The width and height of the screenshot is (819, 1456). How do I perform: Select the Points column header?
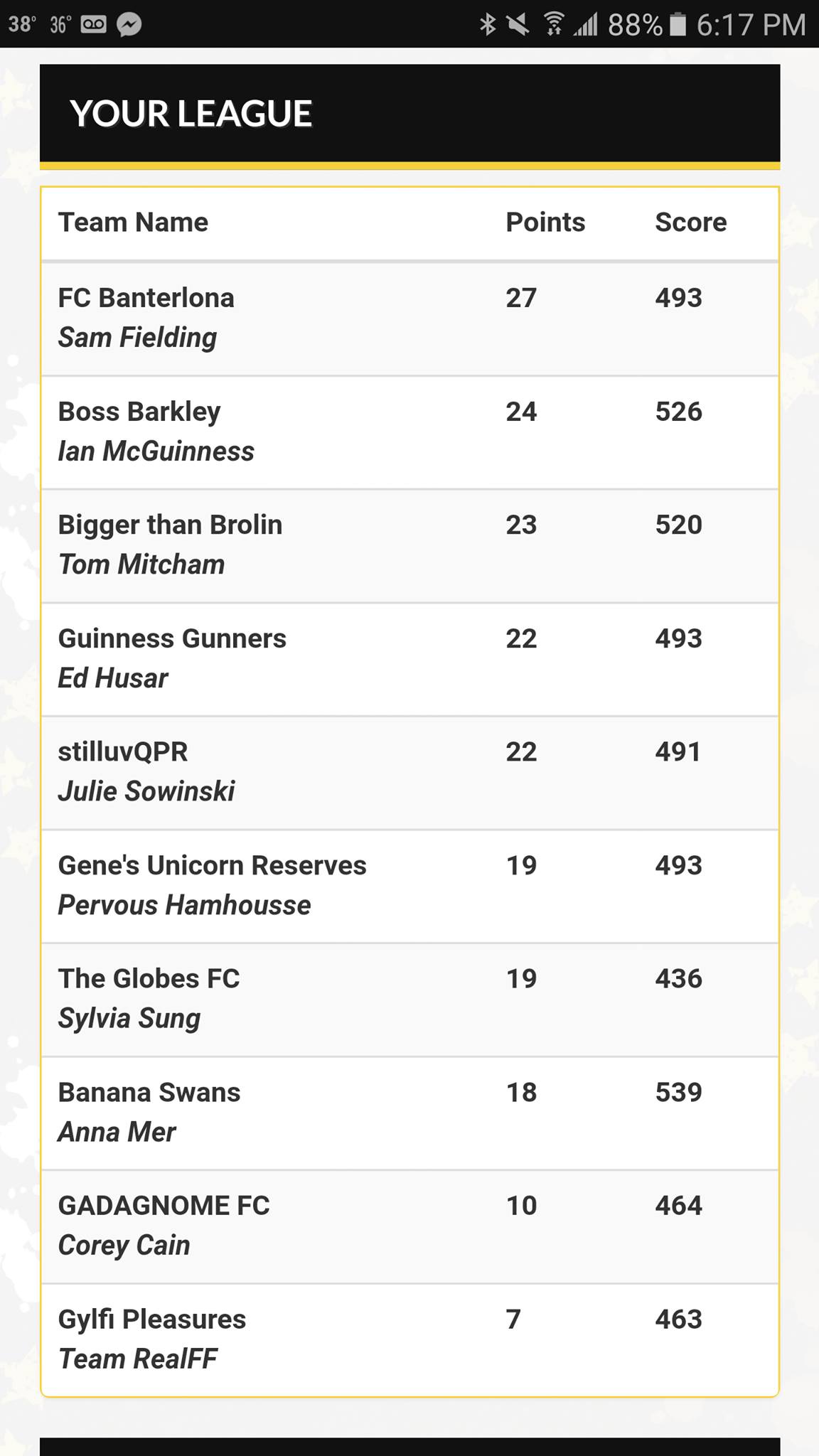(x=545, y=223)
